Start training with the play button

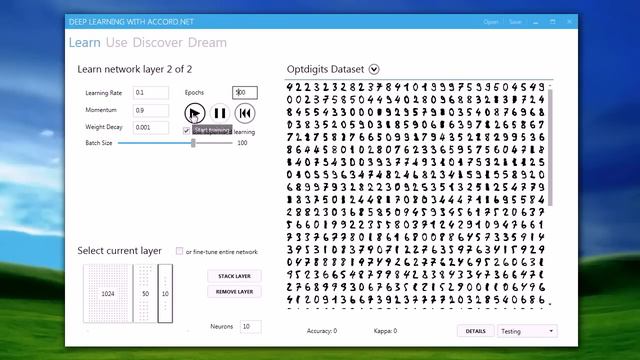[195, 113]
